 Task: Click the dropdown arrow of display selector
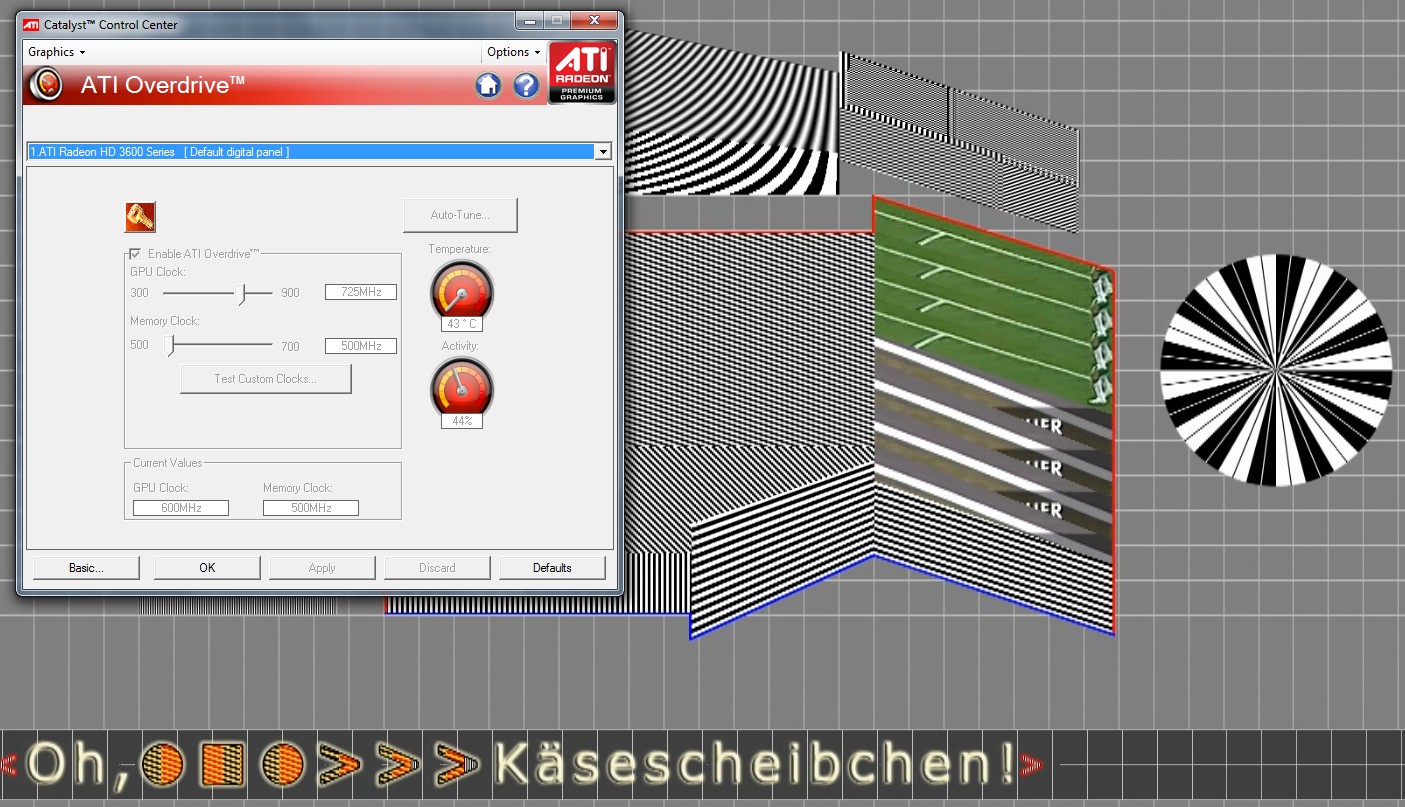click(602, 152)
